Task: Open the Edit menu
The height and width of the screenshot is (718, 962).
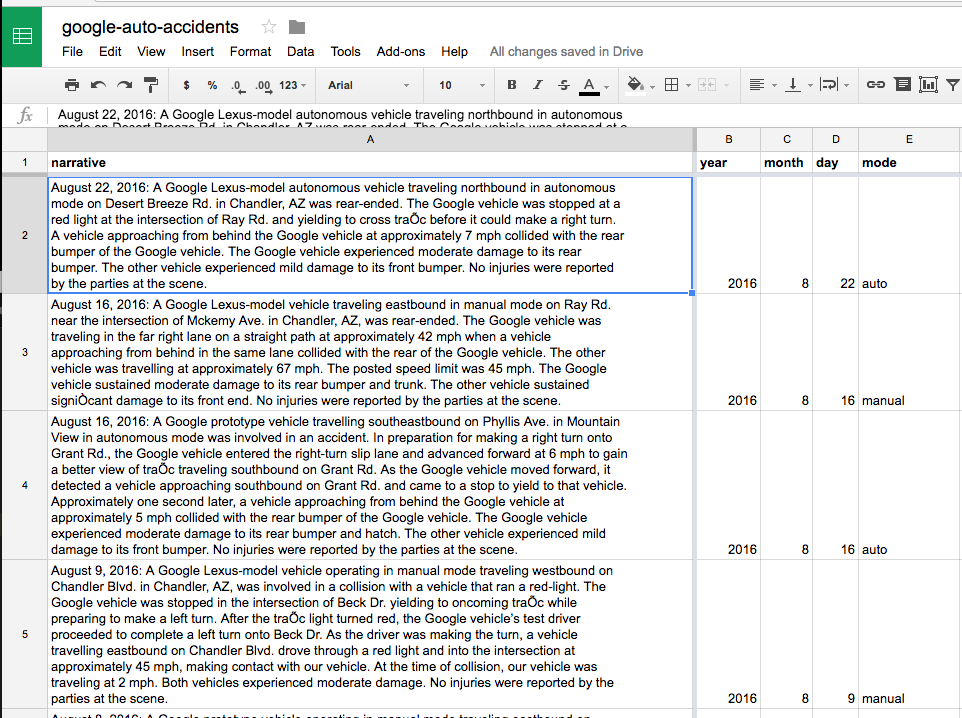Action: point(110,52)
